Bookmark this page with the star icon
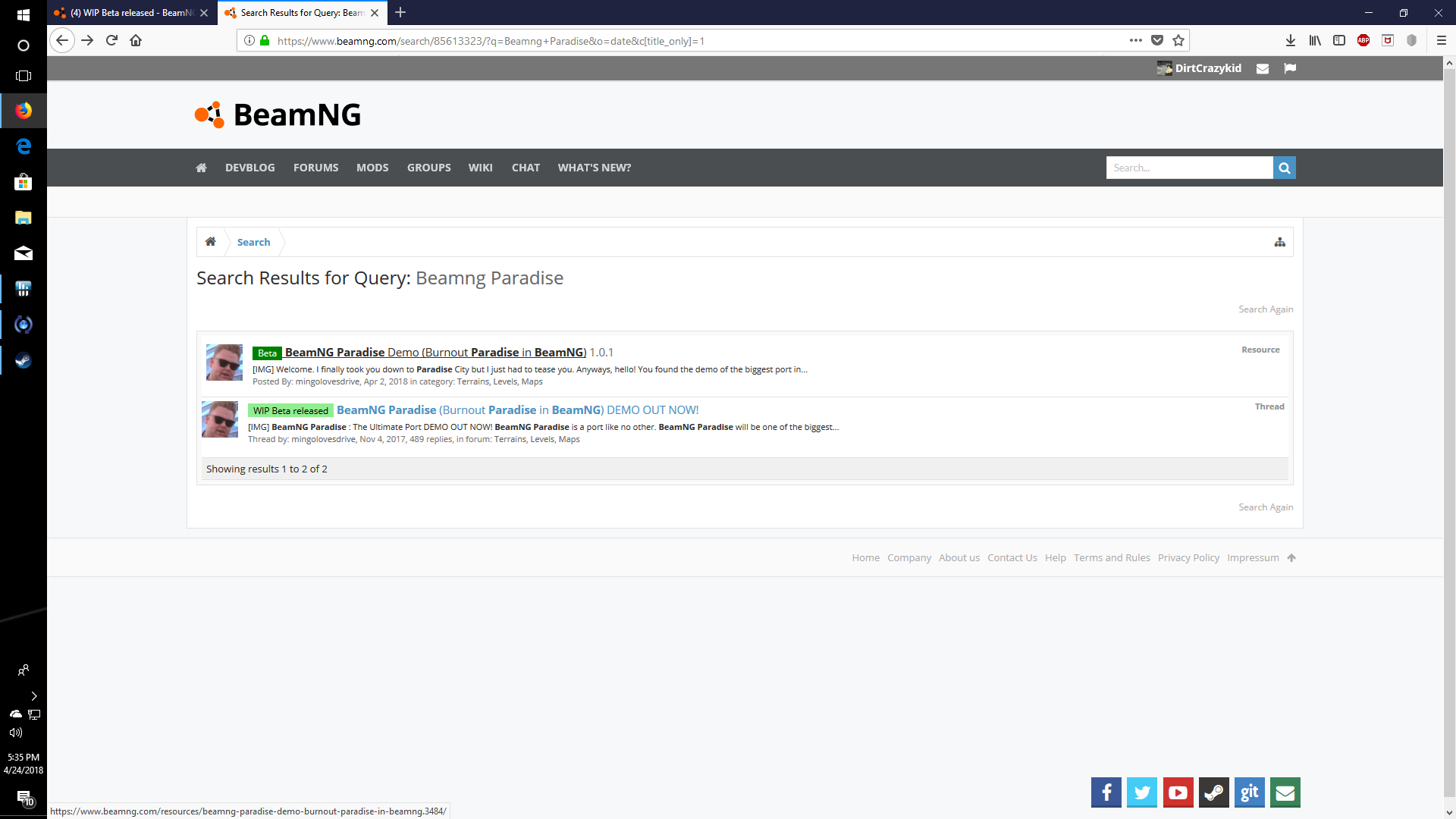This screenshot has width=1456, height=819. (1178, 41)
